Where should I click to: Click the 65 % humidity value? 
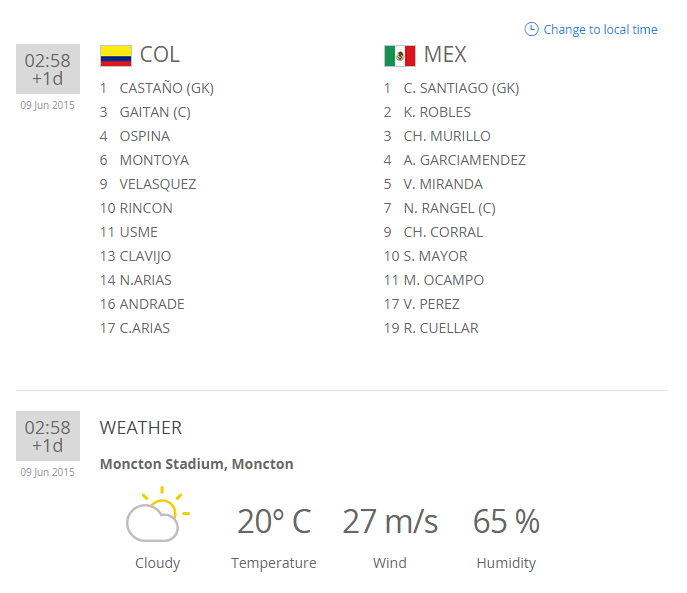click(x=506, y=521)
